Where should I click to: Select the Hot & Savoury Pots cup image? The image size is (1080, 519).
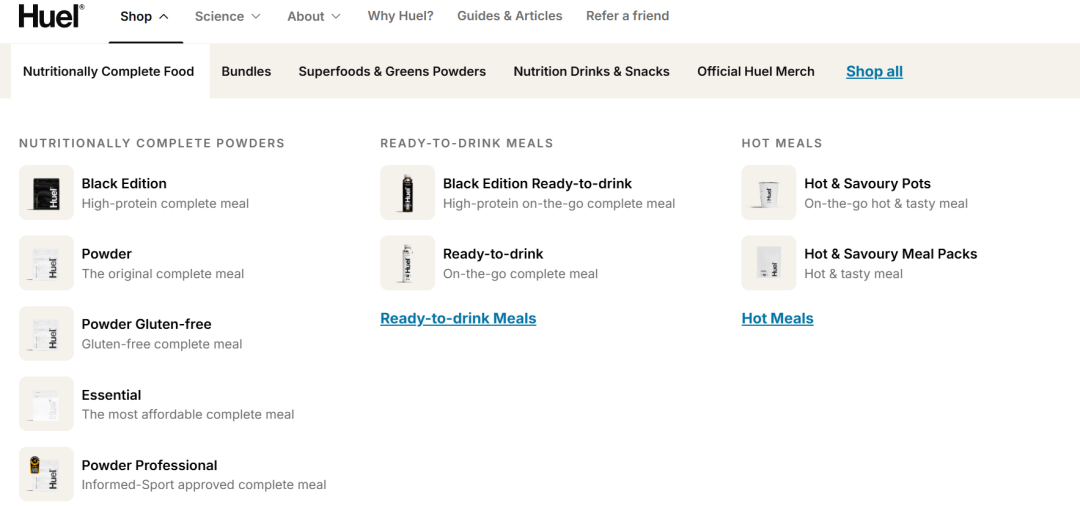click(769, 193)
